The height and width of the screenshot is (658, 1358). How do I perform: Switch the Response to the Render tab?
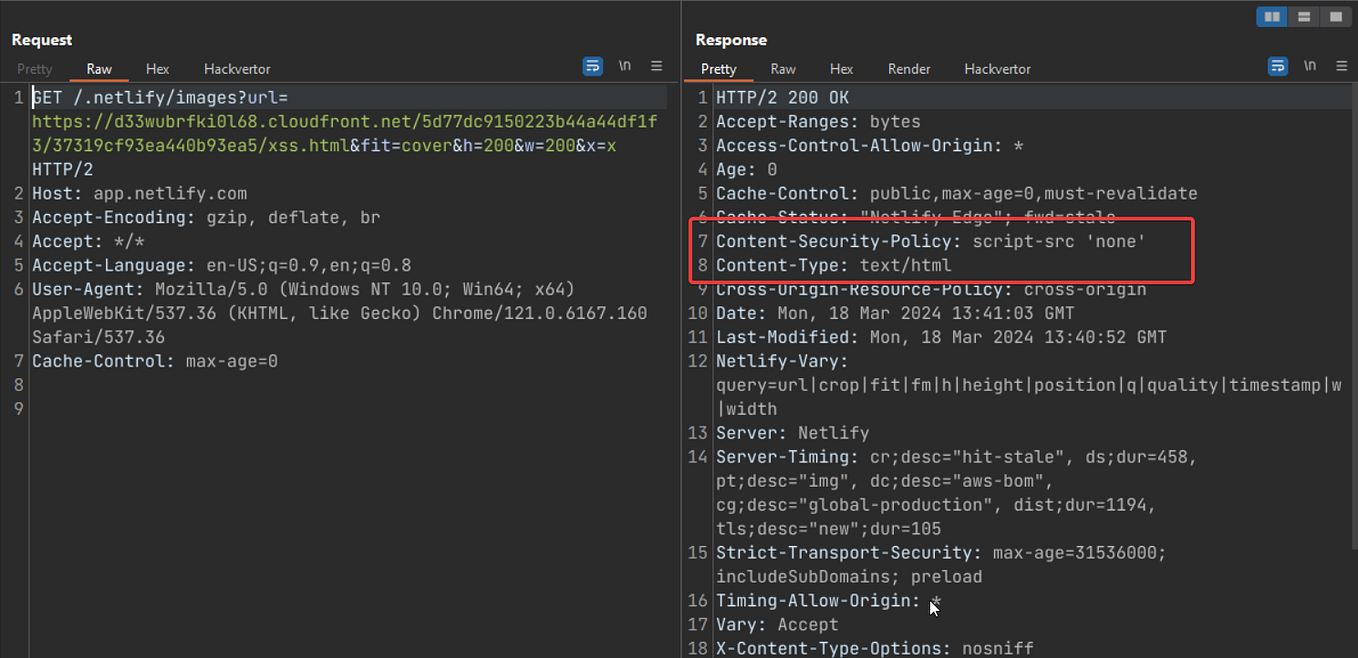click(909, 69)
